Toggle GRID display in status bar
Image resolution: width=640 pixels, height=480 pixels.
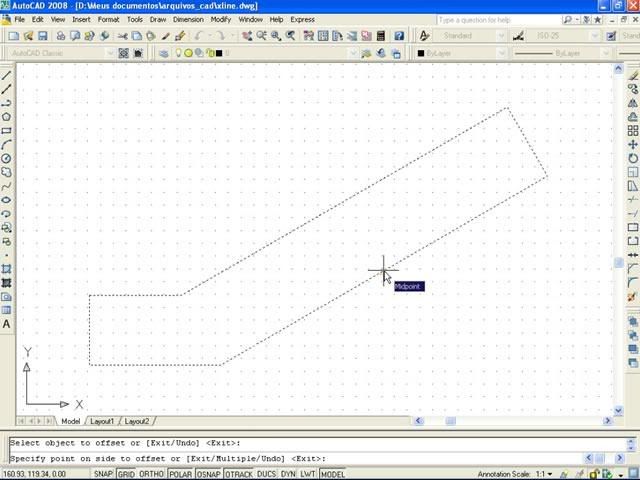click(126, 474)
